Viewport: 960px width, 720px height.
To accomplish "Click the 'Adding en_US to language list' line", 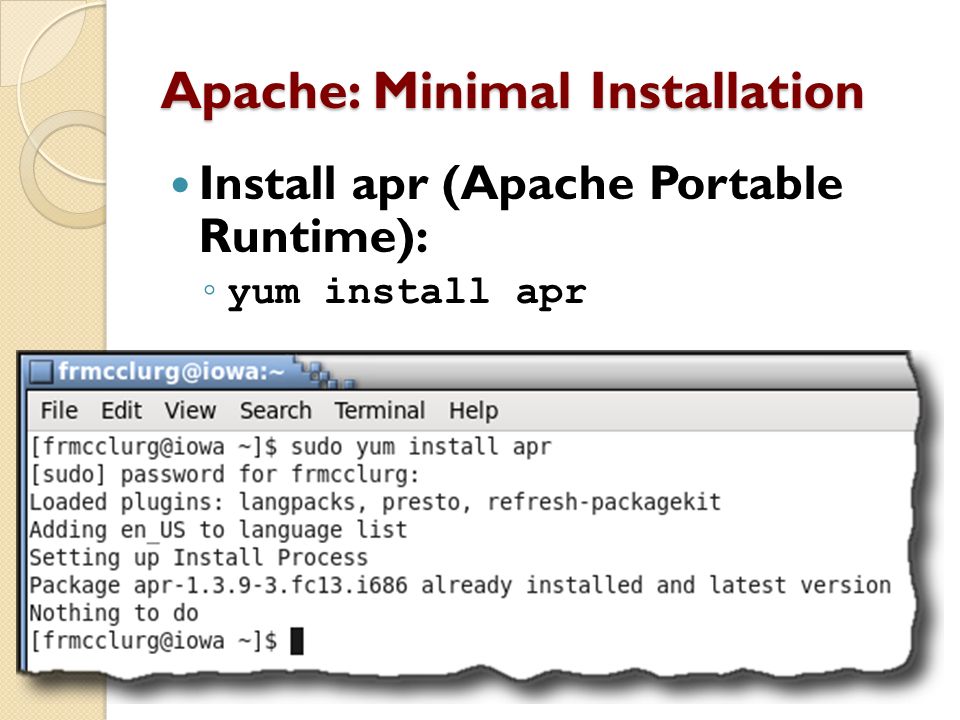I will pos(219,530).
